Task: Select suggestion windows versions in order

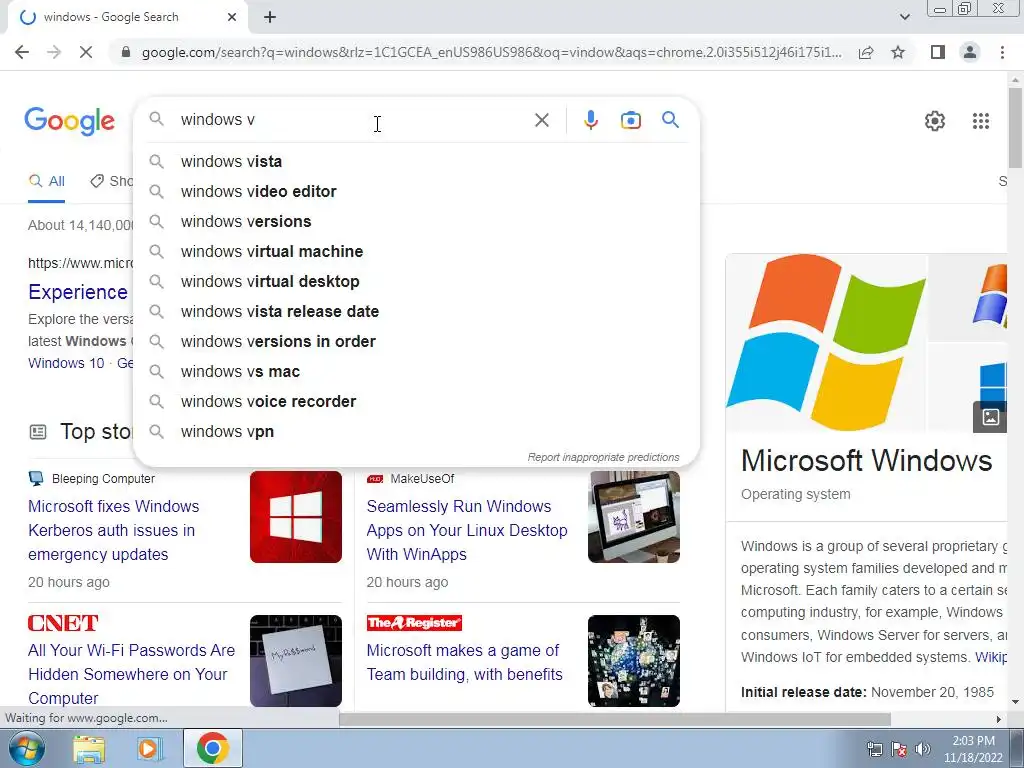Action: coord(416,342)
